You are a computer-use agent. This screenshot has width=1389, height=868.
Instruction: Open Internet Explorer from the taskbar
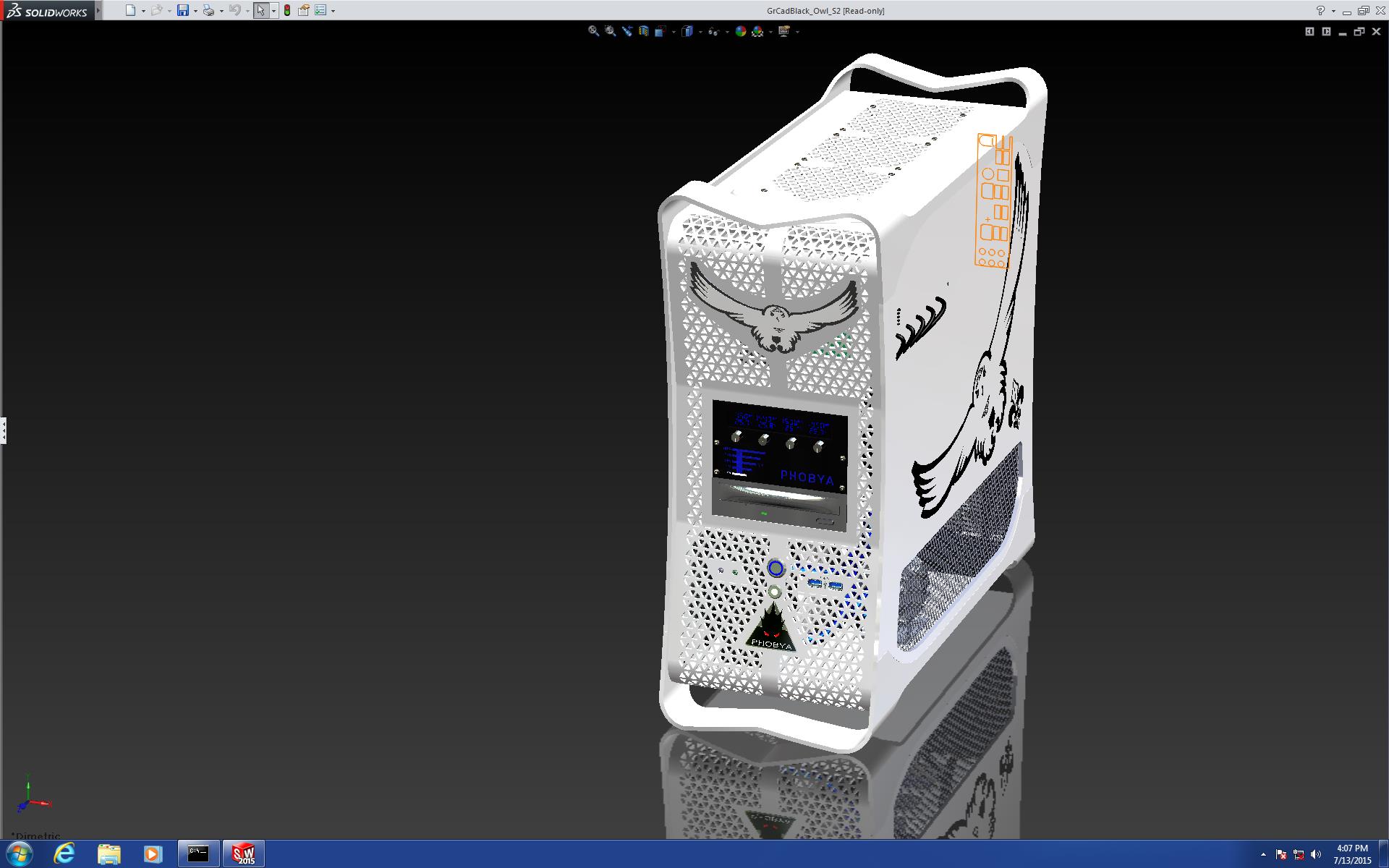(x=64, y=854)
